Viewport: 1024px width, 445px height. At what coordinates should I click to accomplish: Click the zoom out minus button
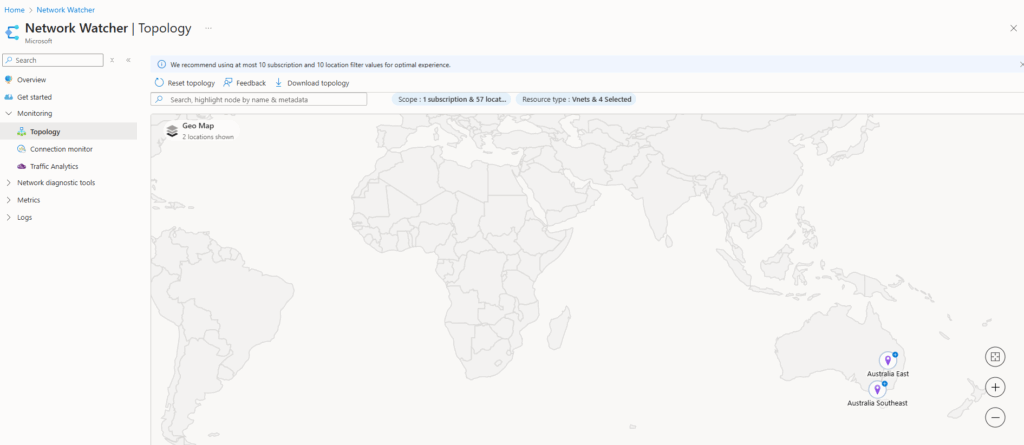(995, 417)
